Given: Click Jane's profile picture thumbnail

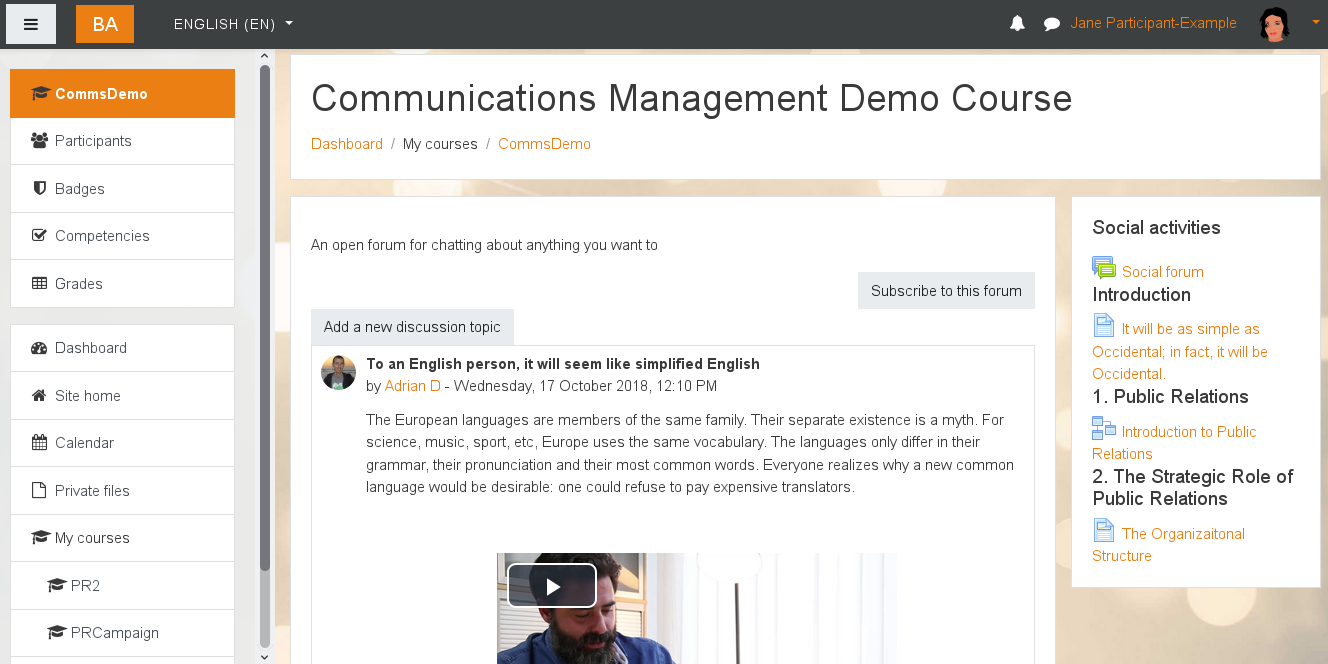Looking at the screenshot, I should [1273, 23].
